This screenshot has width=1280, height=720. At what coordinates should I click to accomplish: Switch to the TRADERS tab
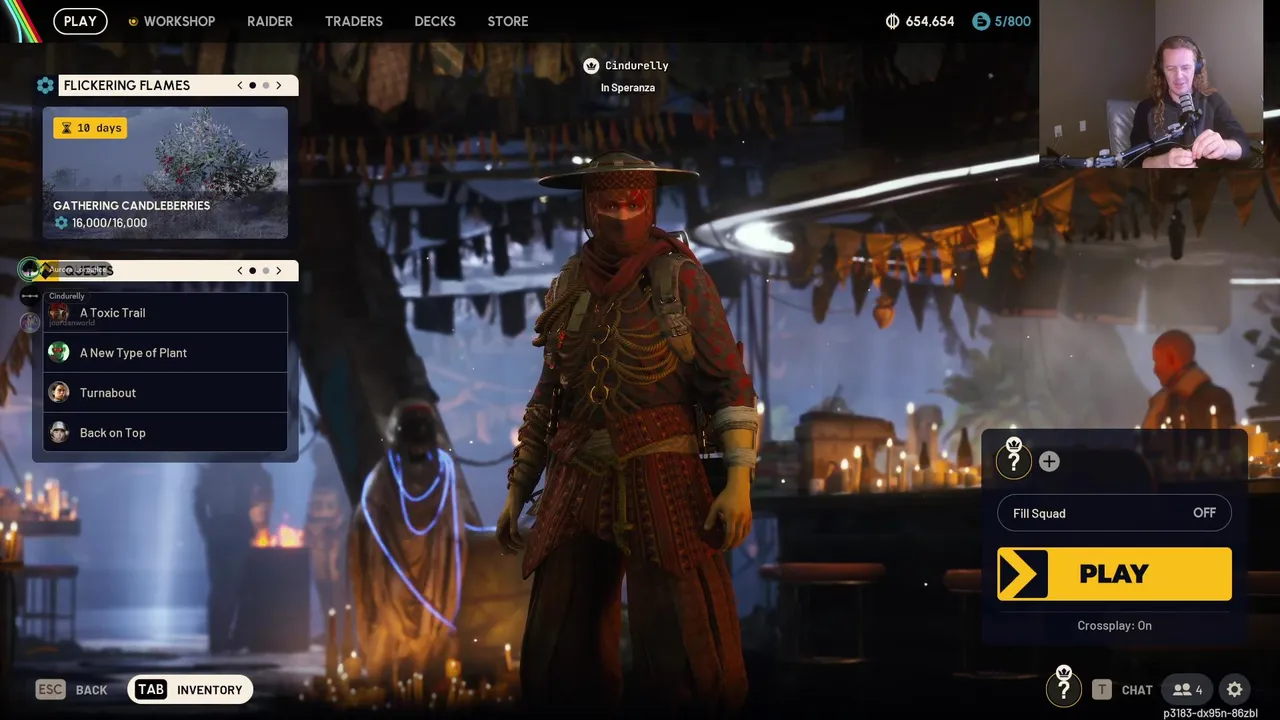(354, 21)
